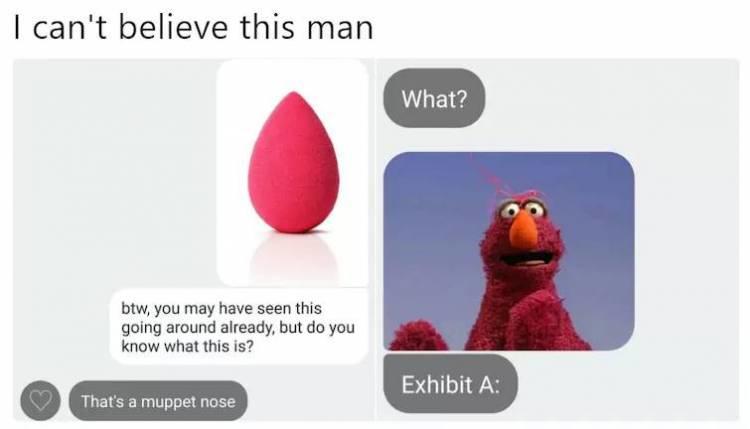
Task: Click the word "believe" in the caption
Action: click(x=173, y=28)
